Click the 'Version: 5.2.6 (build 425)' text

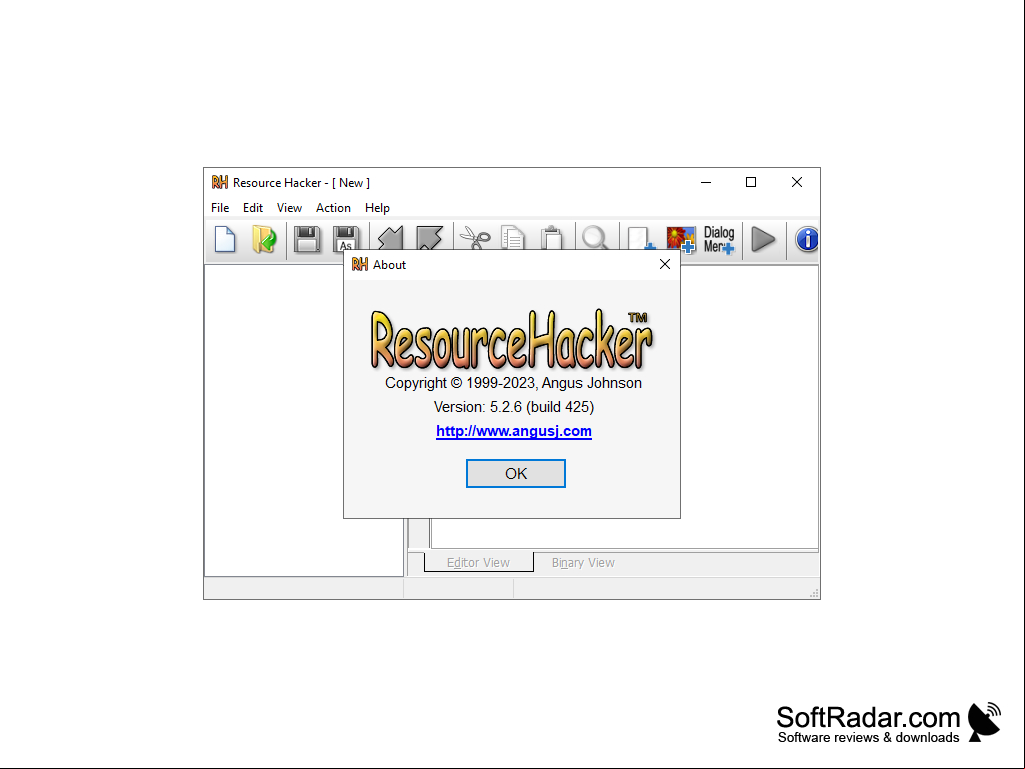(x=514, y=407)
